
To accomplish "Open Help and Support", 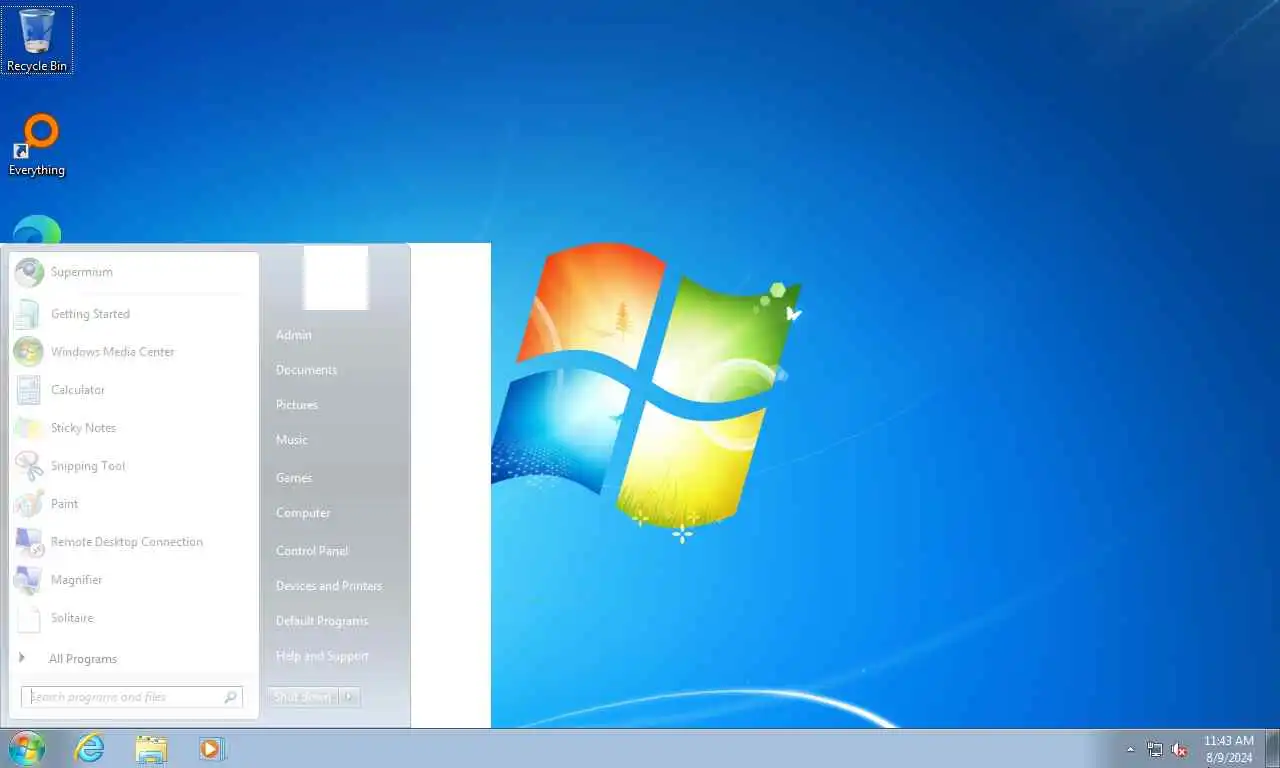I will point(322,656).
